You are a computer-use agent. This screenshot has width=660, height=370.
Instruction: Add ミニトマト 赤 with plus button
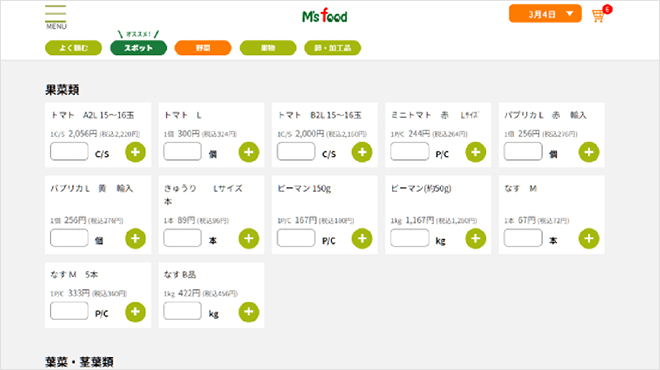(476, 152)
